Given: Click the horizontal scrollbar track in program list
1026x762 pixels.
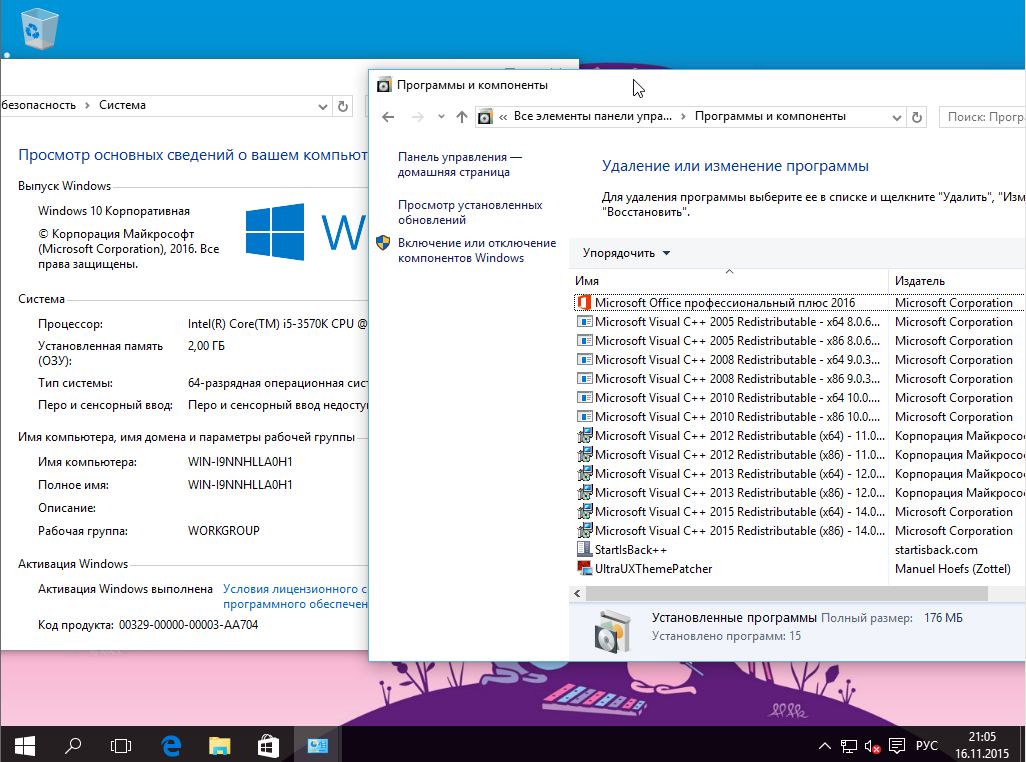Looking at the screenshot, I should [x=1005, y=593].
